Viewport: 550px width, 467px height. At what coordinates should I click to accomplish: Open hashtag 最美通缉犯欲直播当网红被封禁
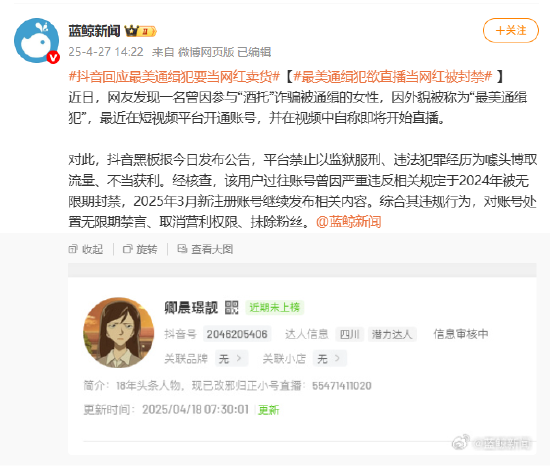point(393,76)
